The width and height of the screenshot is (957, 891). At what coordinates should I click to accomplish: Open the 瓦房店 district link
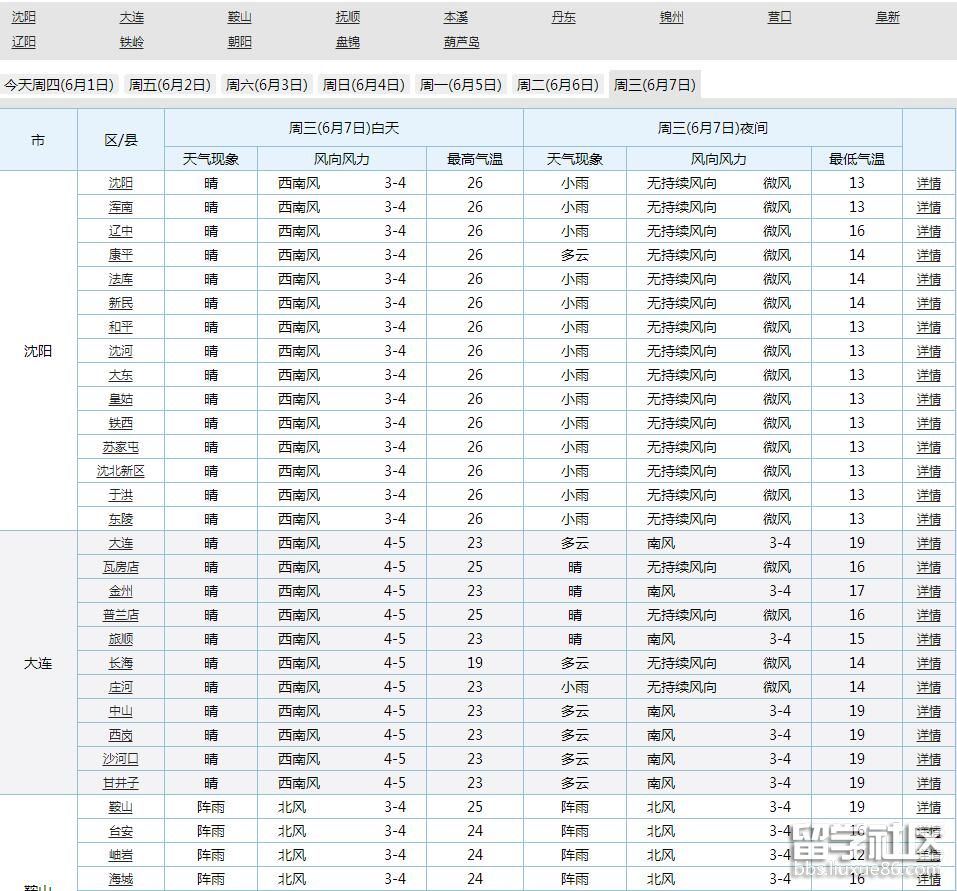(x=120, y=567)
